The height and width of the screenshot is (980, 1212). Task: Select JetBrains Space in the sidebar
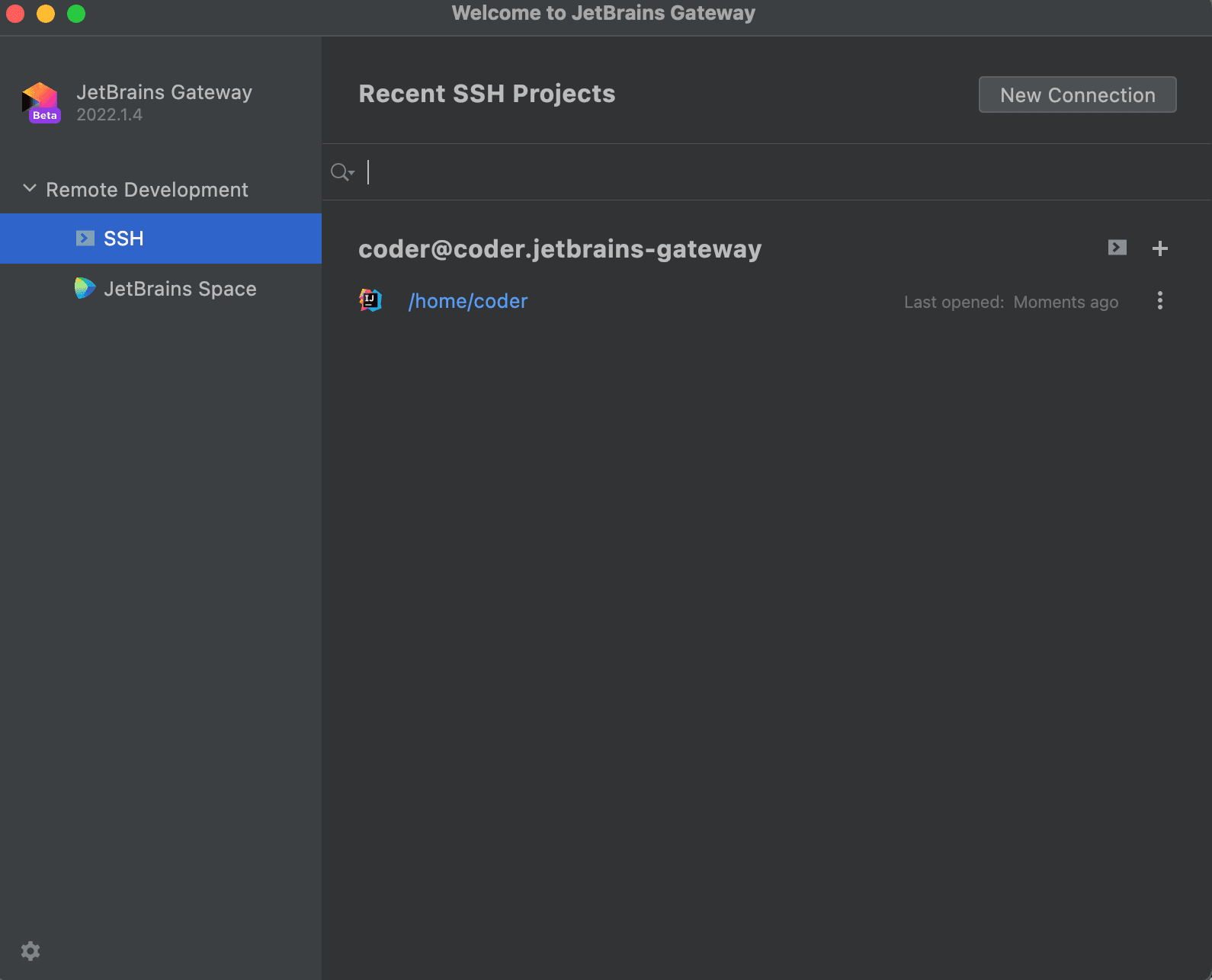click(161, 289)
